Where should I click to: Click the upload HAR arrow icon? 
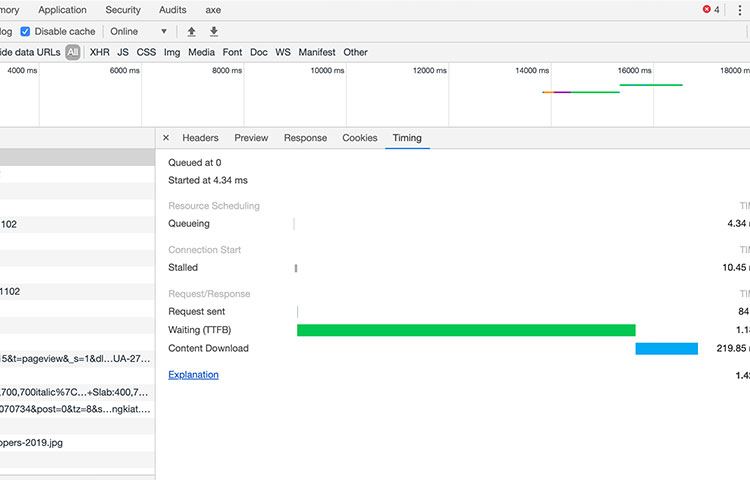192,32
